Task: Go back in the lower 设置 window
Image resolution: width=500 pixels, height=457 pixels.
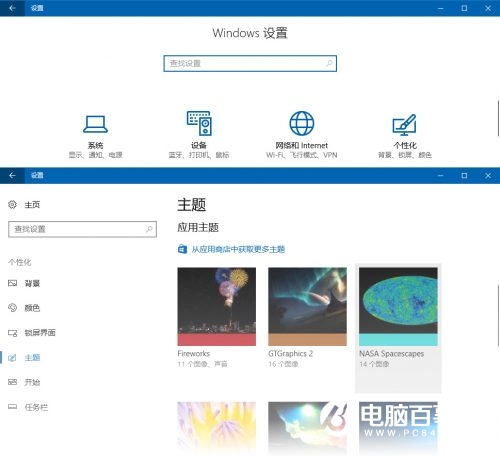Action: [12, 175]
